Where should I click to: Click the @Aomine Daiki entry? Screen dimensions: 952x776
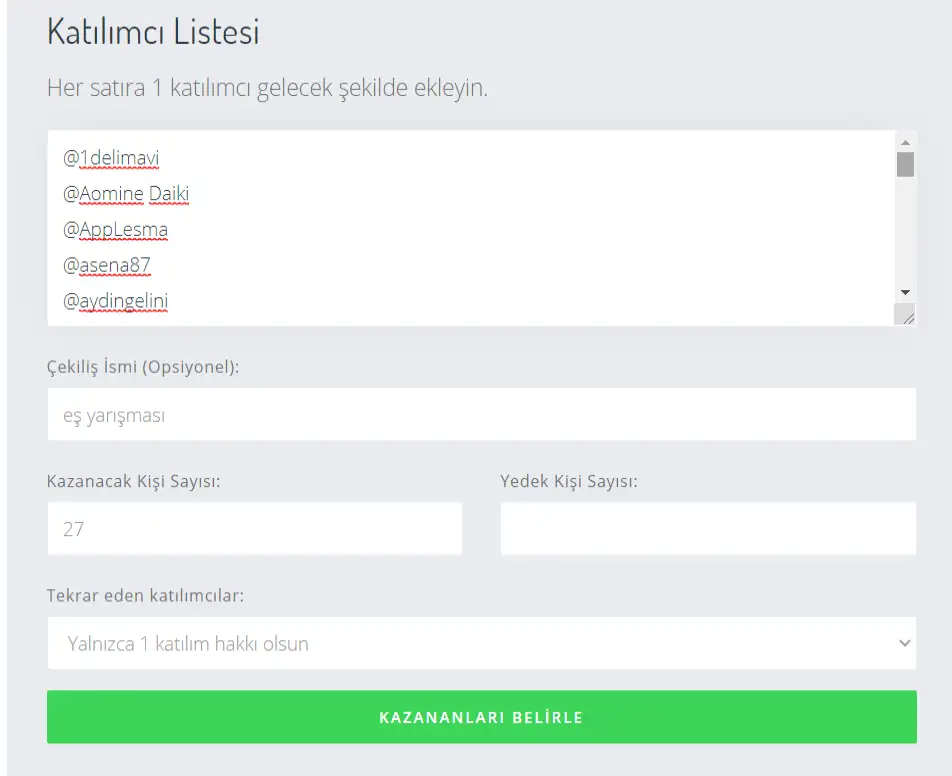[x=126, y=194]
